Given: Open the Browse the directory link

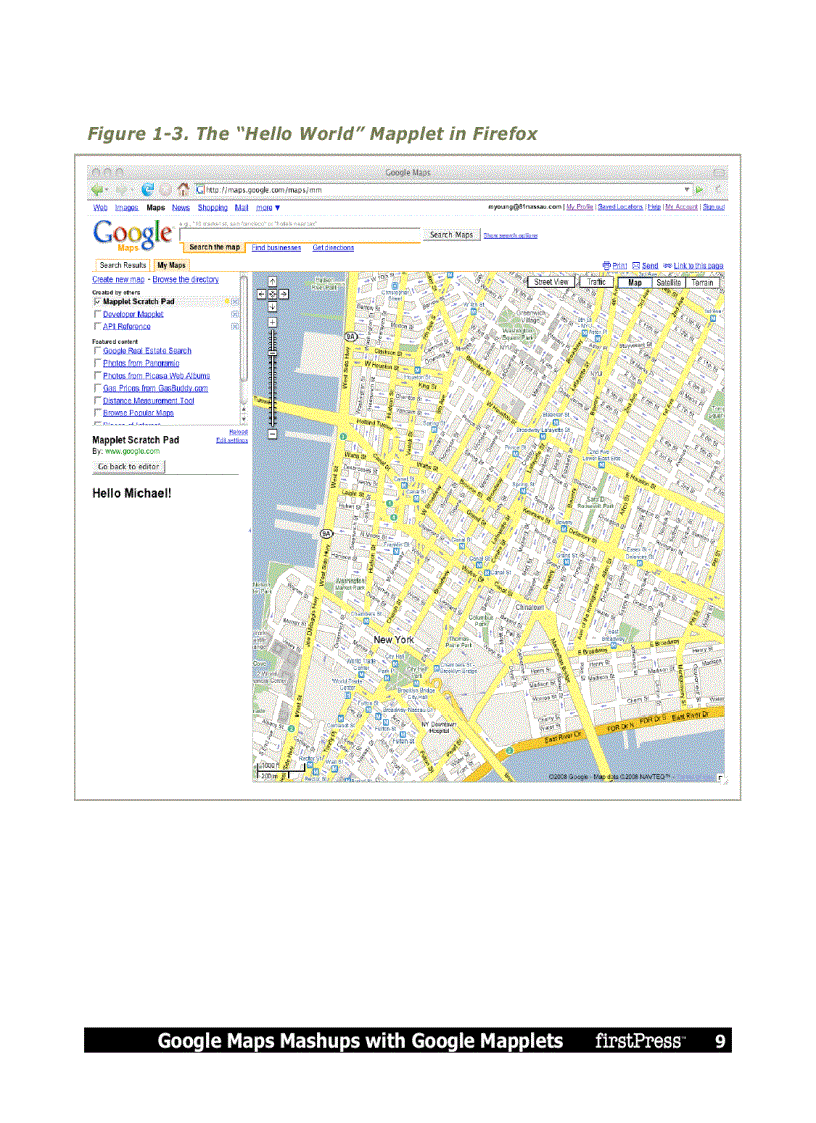Looking at the screenshot, I should coord(185,280).
